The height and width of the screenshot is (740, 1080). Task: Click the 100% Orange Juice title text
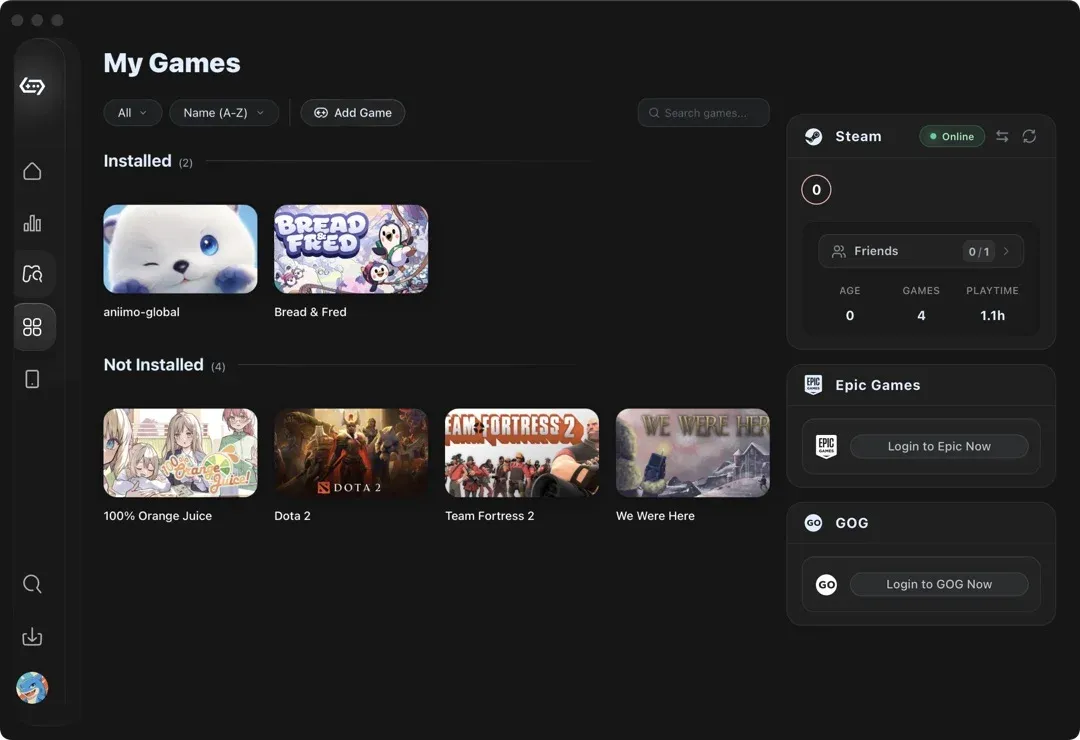tap(158, 516)
